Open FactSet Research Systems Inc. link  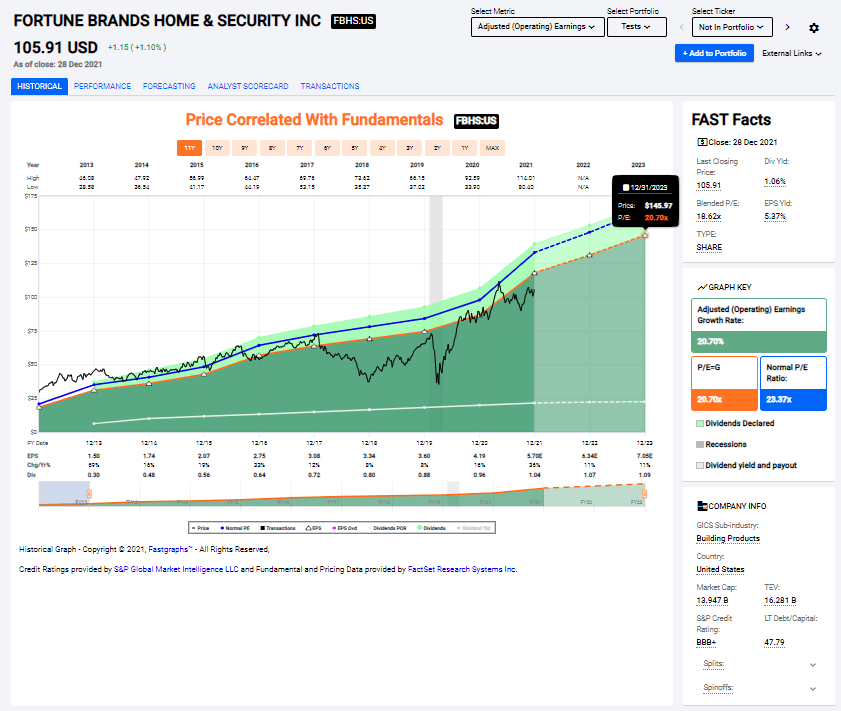click(462, 569)
